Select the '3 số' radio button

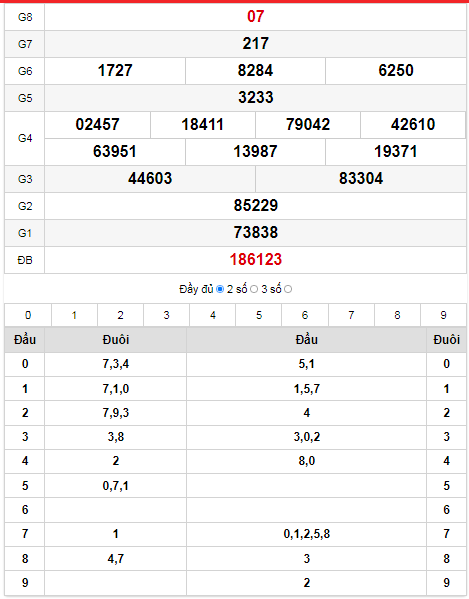288,289
